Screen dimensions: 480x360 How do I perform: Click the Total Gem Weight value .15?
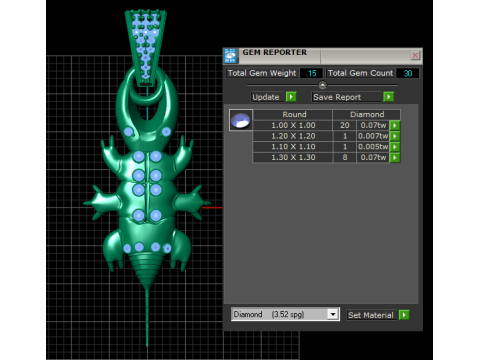tap(311, 73)
